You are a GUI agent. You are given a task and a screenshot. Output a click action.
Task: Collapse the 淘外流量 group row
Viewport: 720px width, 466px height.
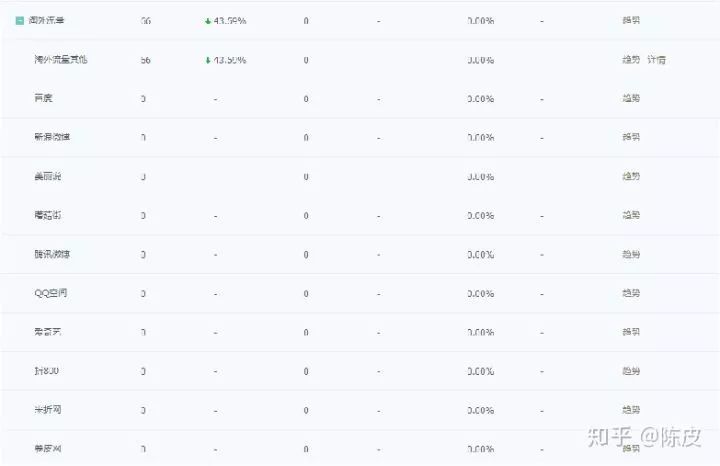click(x=20, y=20)
